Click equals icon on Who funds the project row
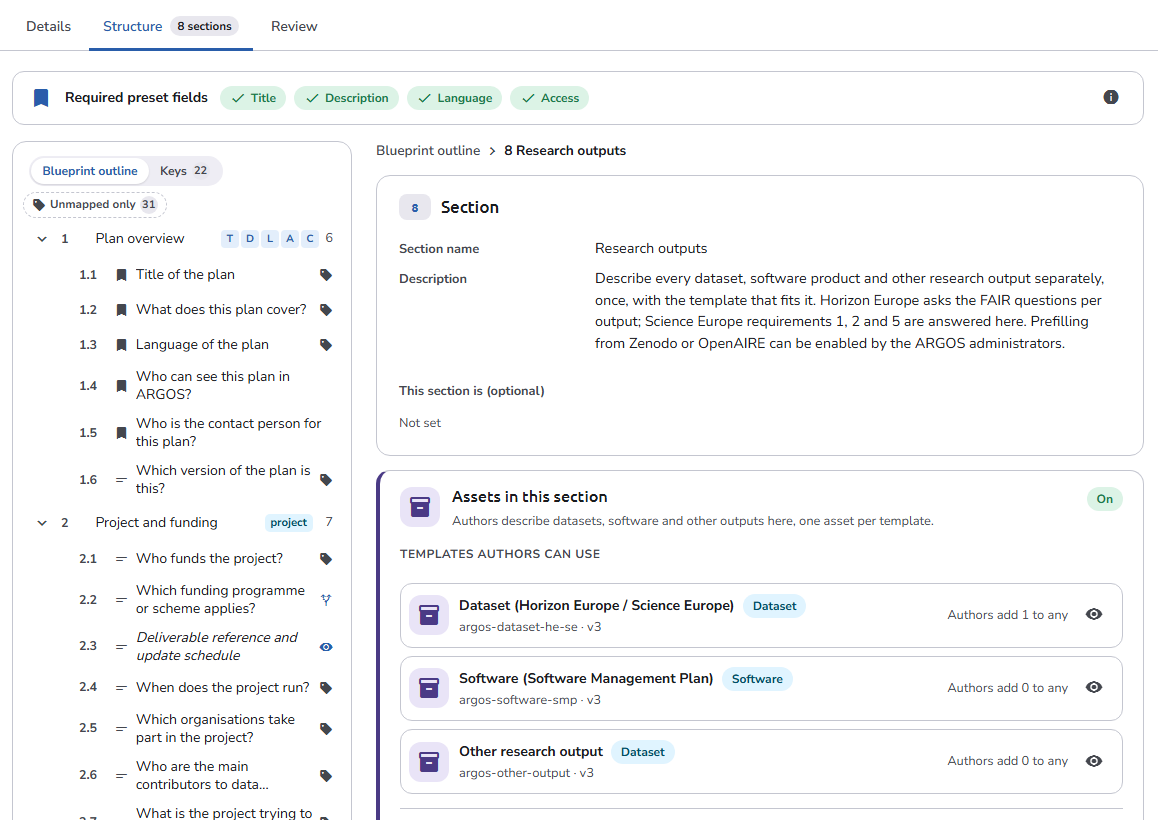The width and height of the screenshot is (1158, 820). tap(121, 559)
